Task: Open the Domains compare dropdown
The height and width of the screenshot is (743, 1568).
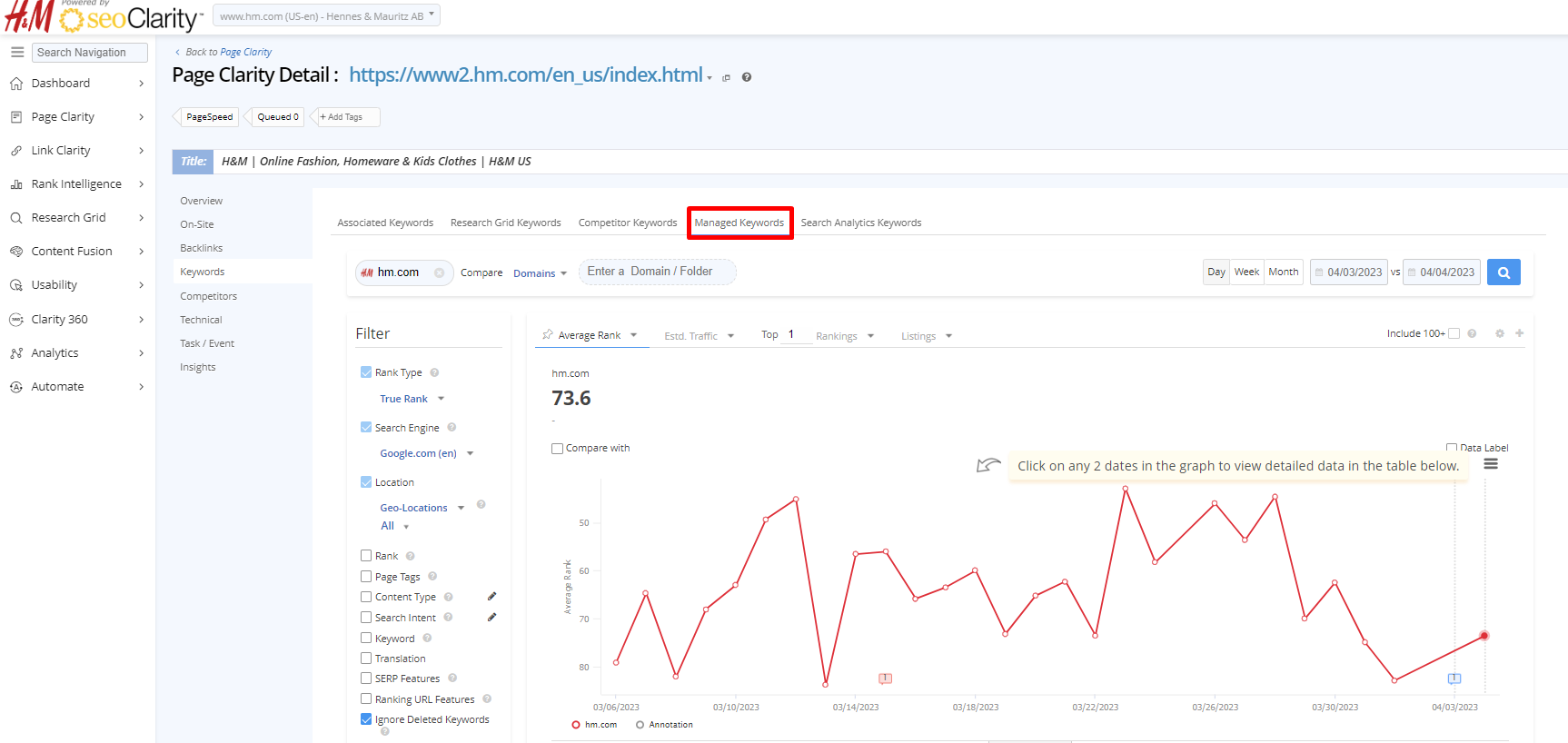Action: (540, 273)
